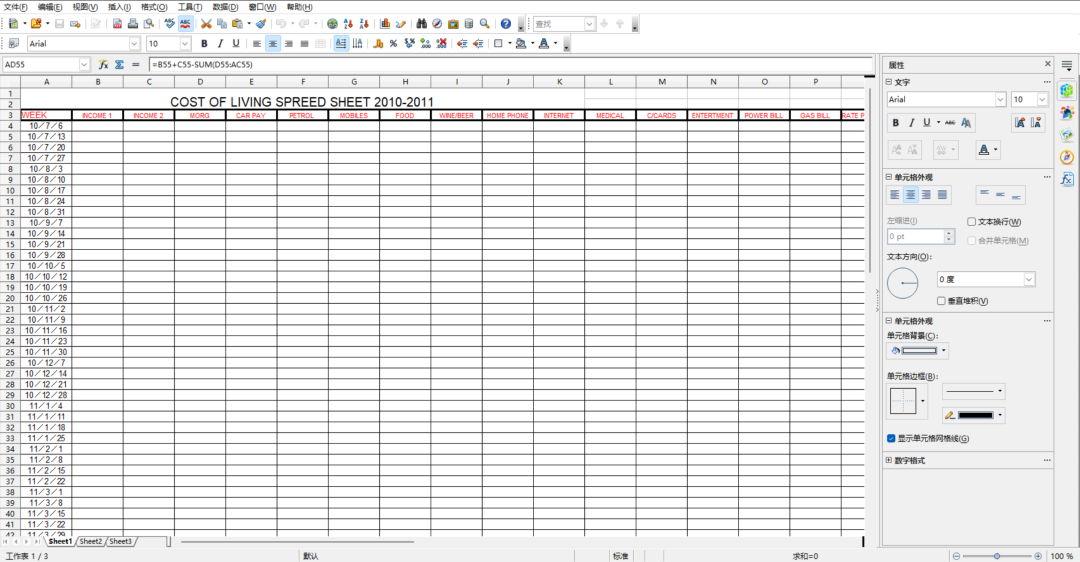This screenshot has height=562, width=1080.
Task: Open Function Wizard beside formula bar
Action: (103, 65)
